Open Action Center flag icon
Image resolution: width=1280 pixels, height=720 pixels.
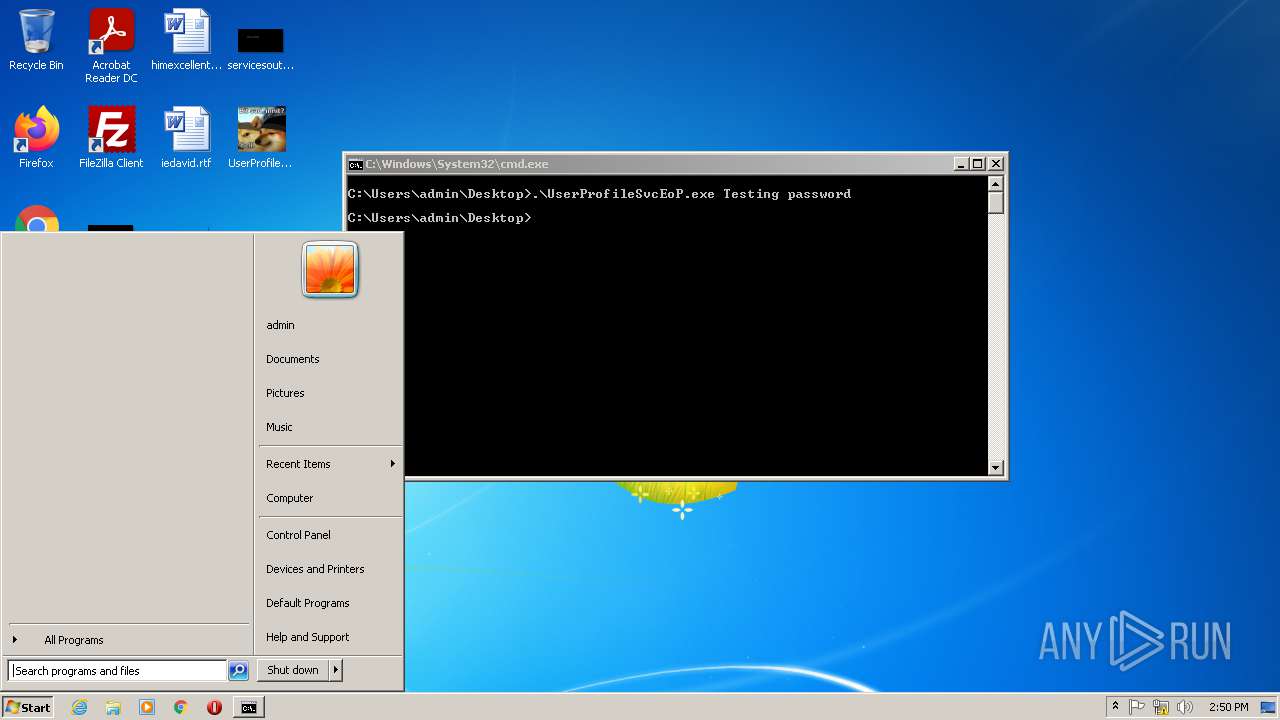click(x=1137, y=707)
